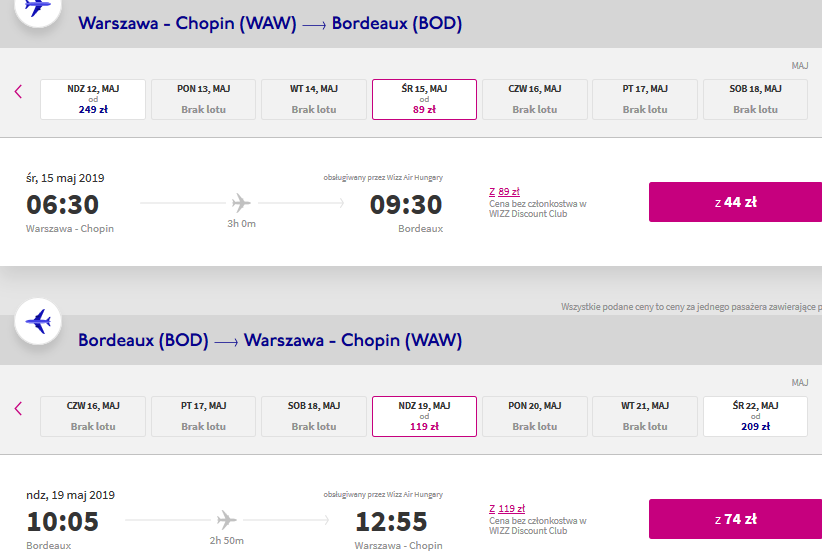Select return date CZW 16 MAJ tab
822x560 pixels.
coord(93,416)
